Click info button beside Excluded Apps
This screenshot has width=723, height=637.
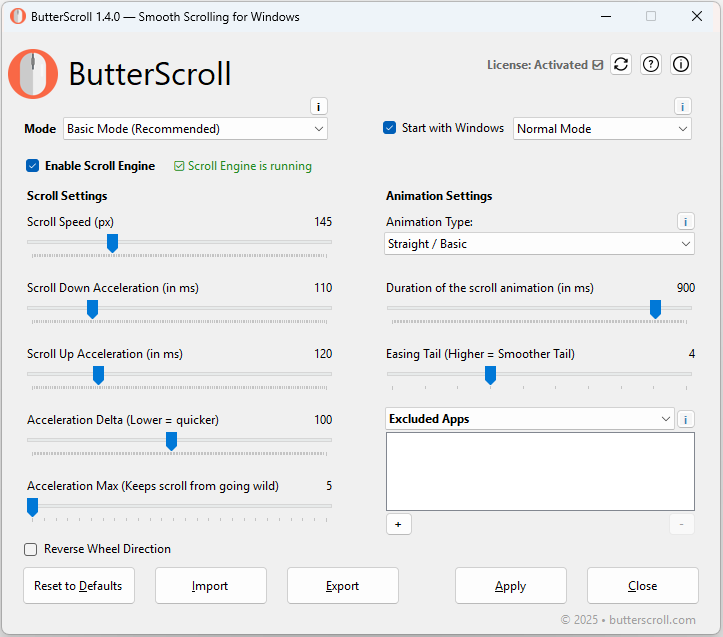coord(685,420)
